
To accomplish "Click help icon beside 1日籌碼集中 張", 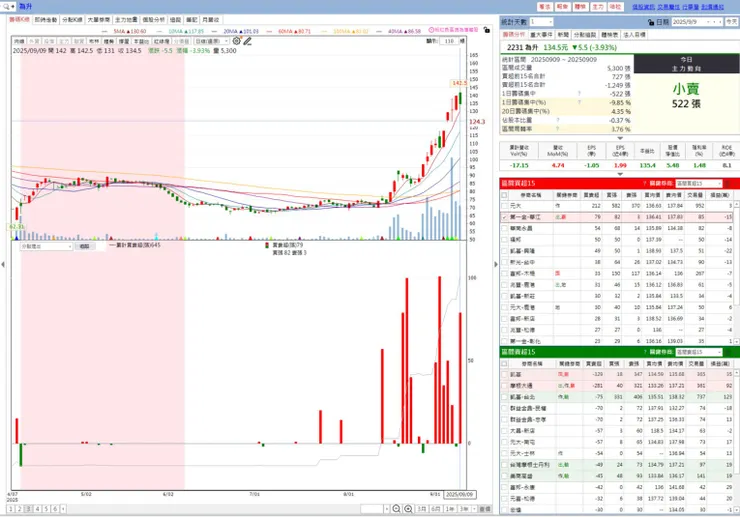I will coord(579,93).
